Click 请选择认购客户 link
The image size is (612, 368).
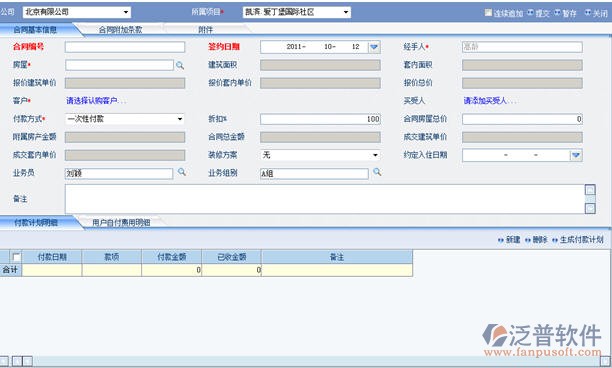pyautogui.click(x=96, y=101)
